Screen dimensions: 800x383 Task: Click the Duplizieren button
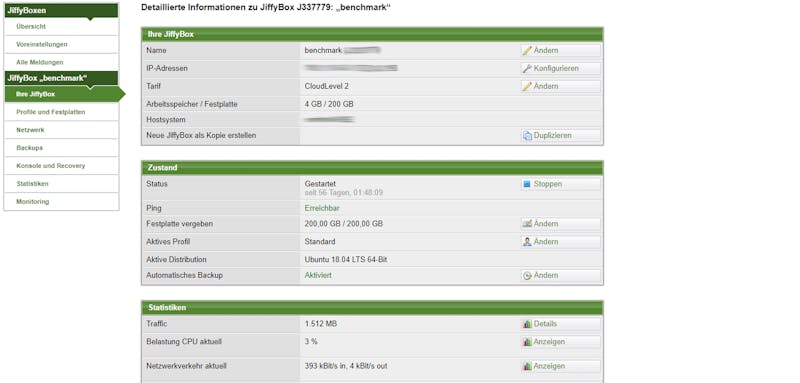(561, 136)
